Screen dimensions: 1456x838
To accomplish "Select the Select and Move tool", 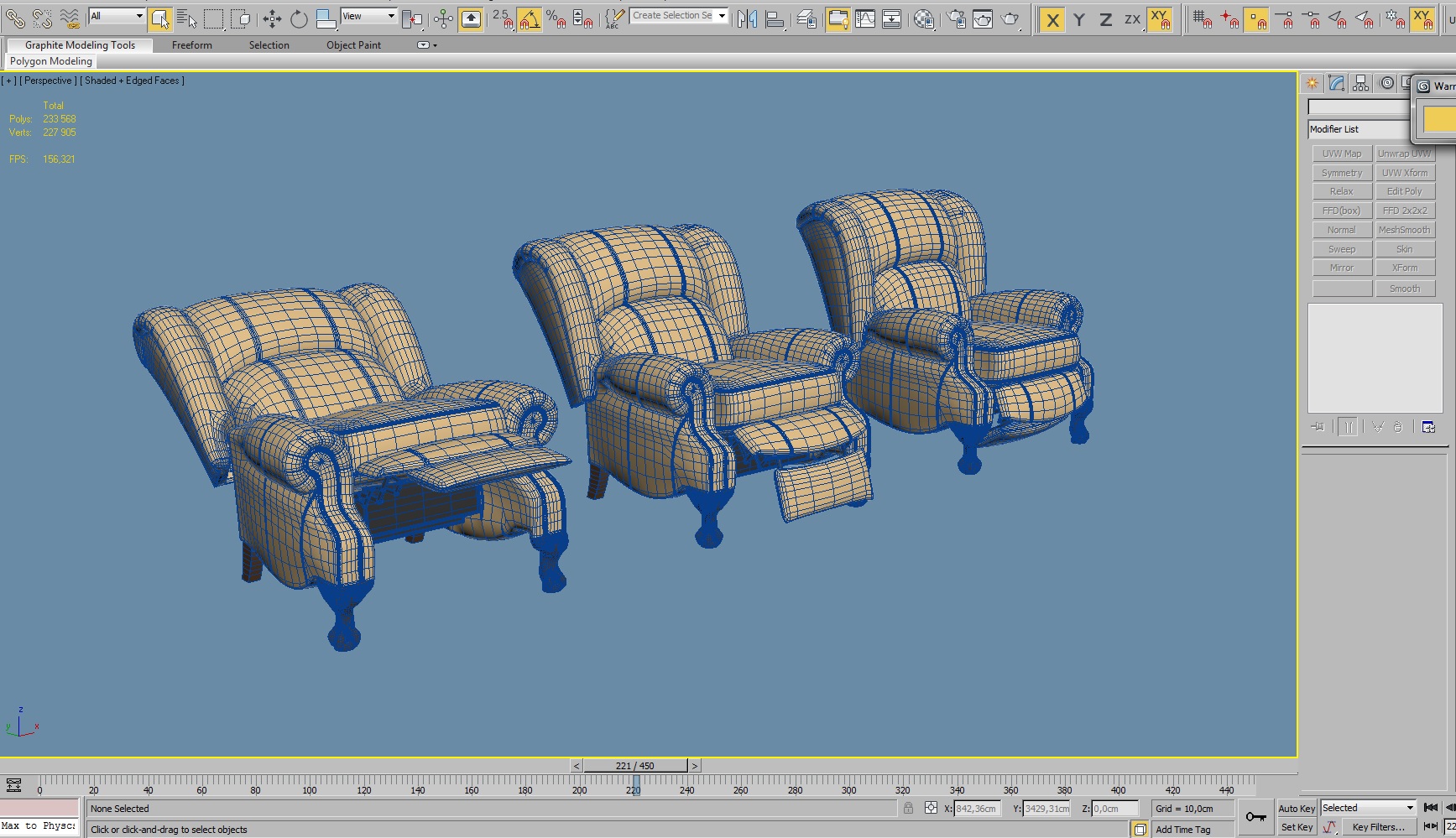I will (272, 18).
